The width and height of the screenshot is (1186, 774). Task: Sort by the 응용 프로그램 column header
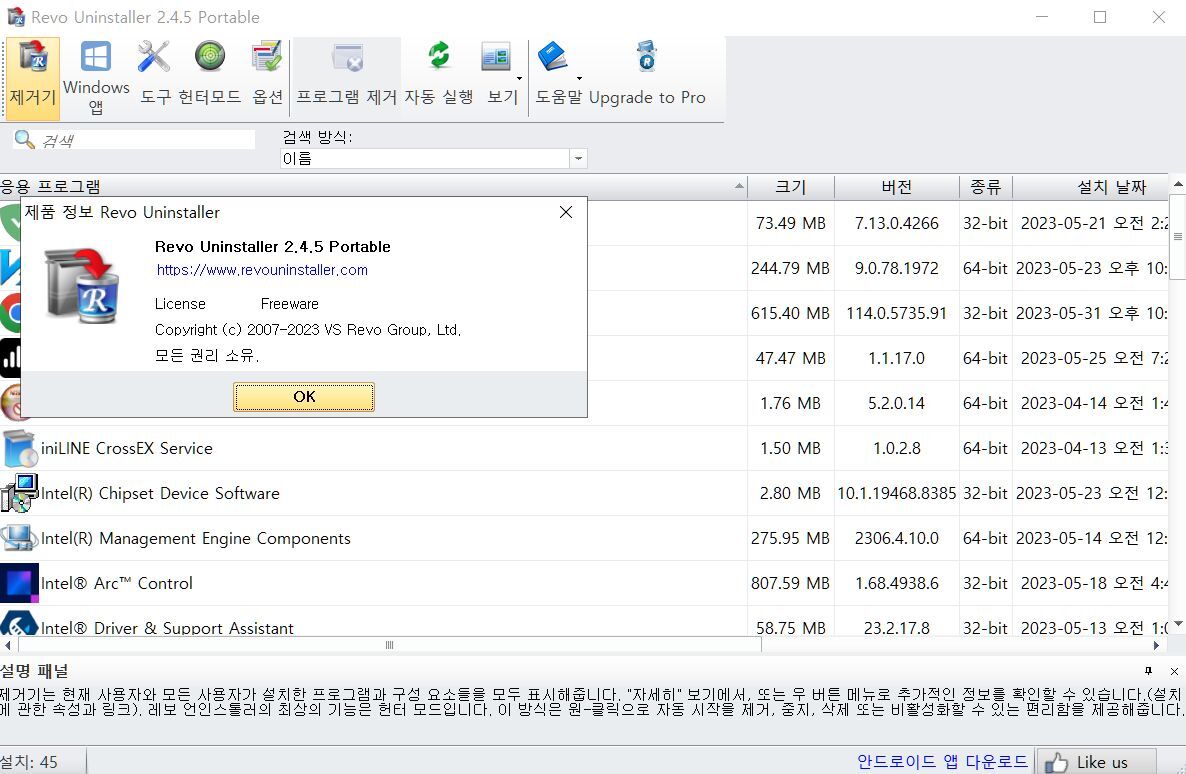[373, 187]
